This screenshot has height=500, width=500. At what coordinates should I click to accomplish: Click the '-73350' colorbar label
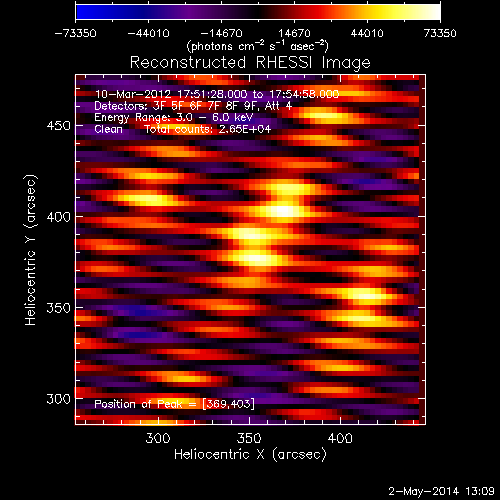[x=76, y=33]
